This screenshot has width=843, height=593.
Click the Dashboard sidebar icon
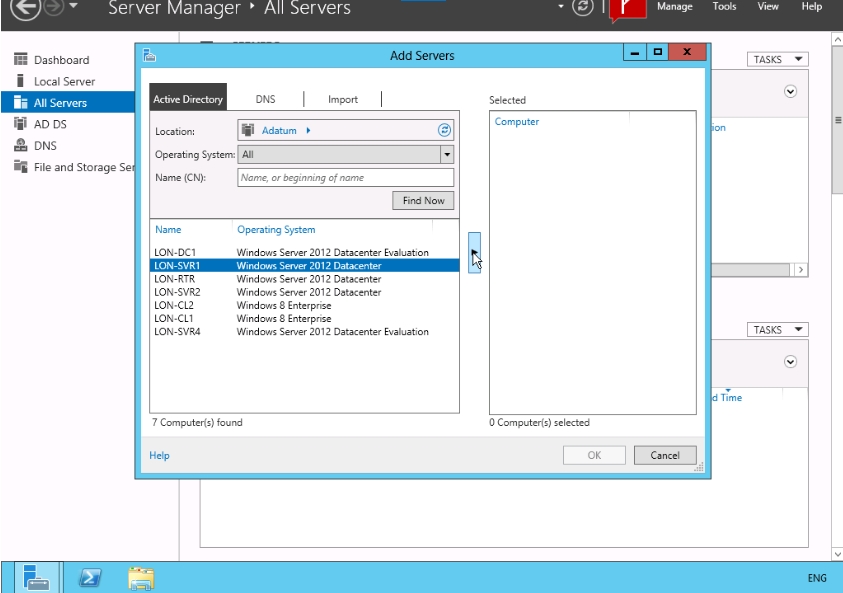[x=20, y=59]
